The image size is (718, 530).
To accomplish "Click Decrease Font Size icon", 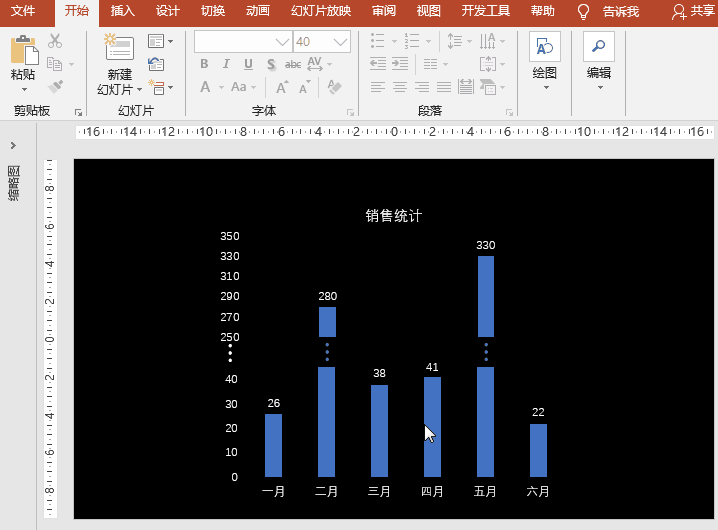I will coord(304,87).
